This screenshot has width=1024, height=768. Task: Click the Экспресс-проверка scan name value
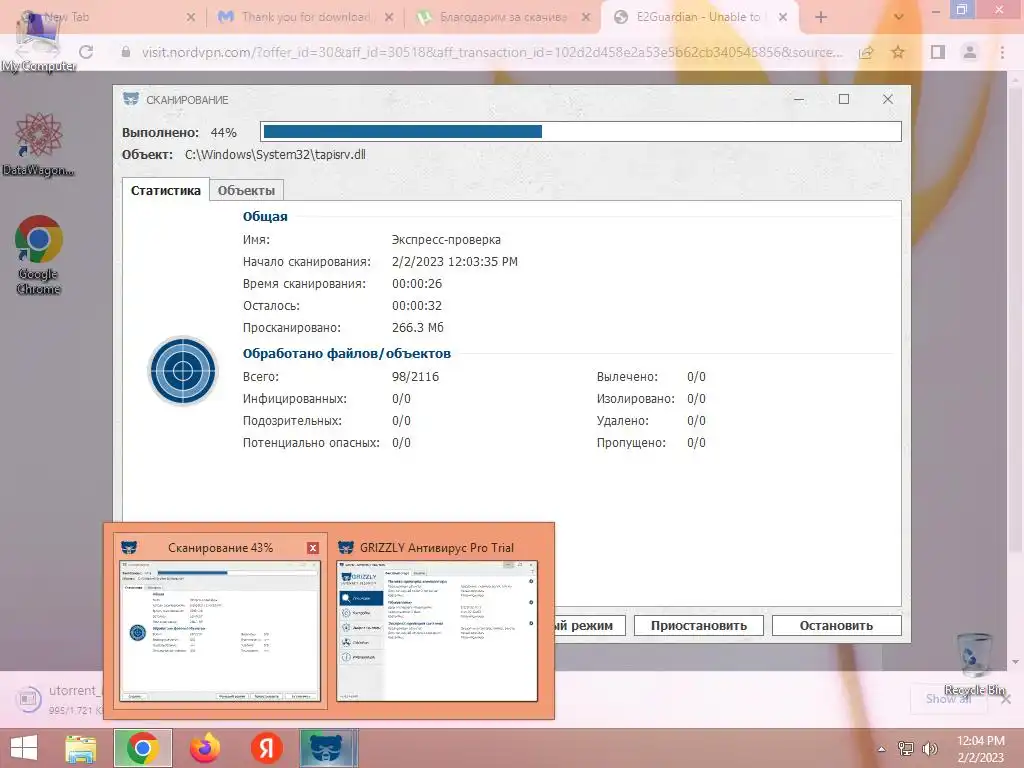(x=446, y=240)
